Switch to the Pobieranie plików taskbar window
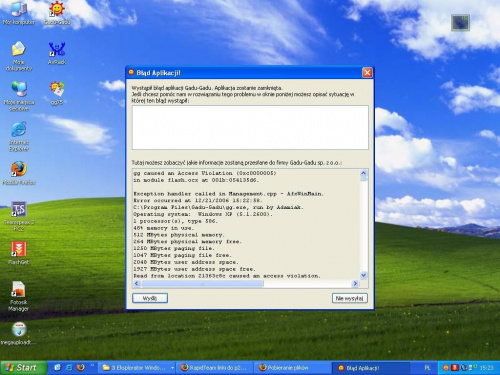 pyautogui.click(x=293, y=368)
